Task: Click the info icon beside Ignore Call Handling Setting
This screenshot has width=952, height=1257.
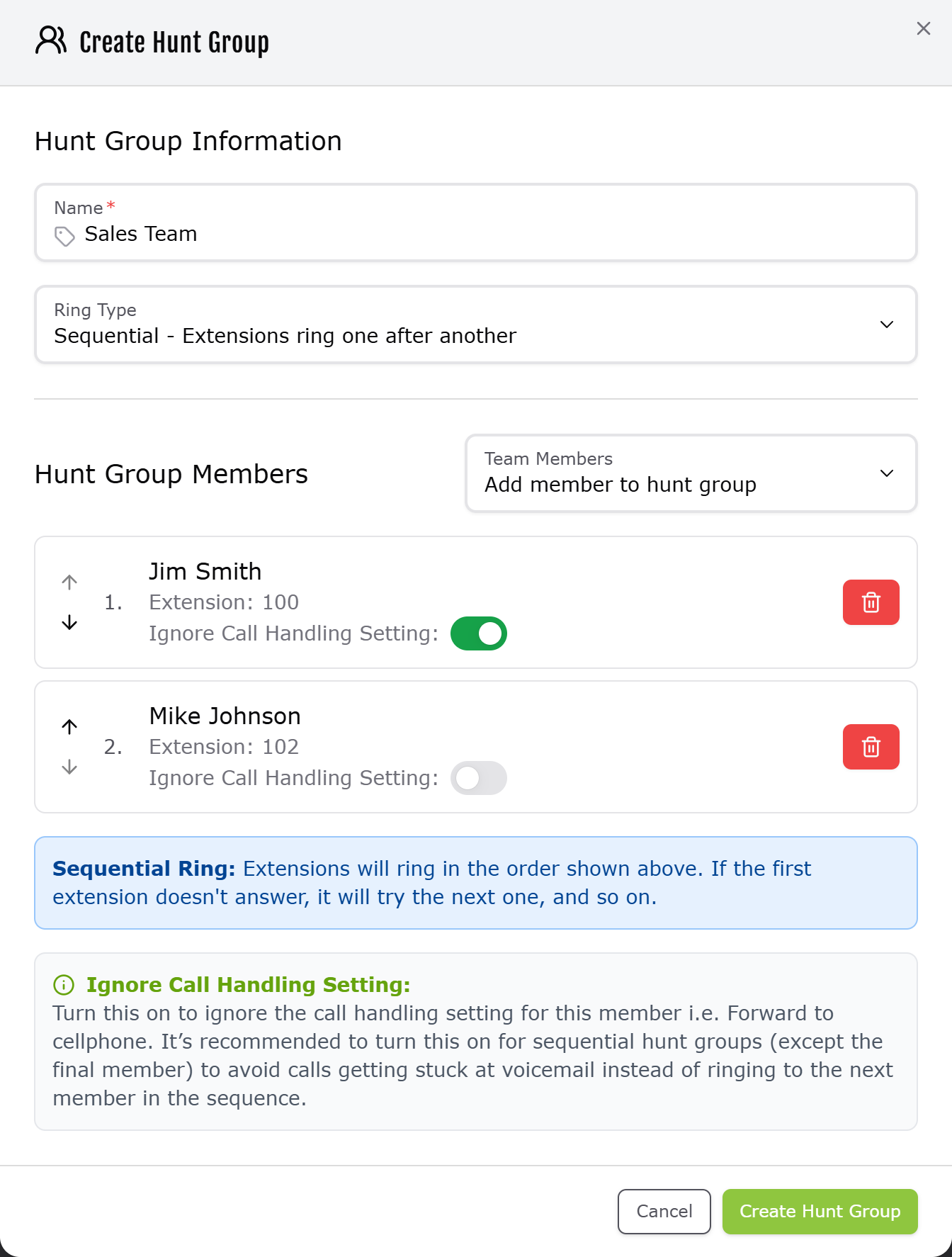Action: (x=63, y=984)
